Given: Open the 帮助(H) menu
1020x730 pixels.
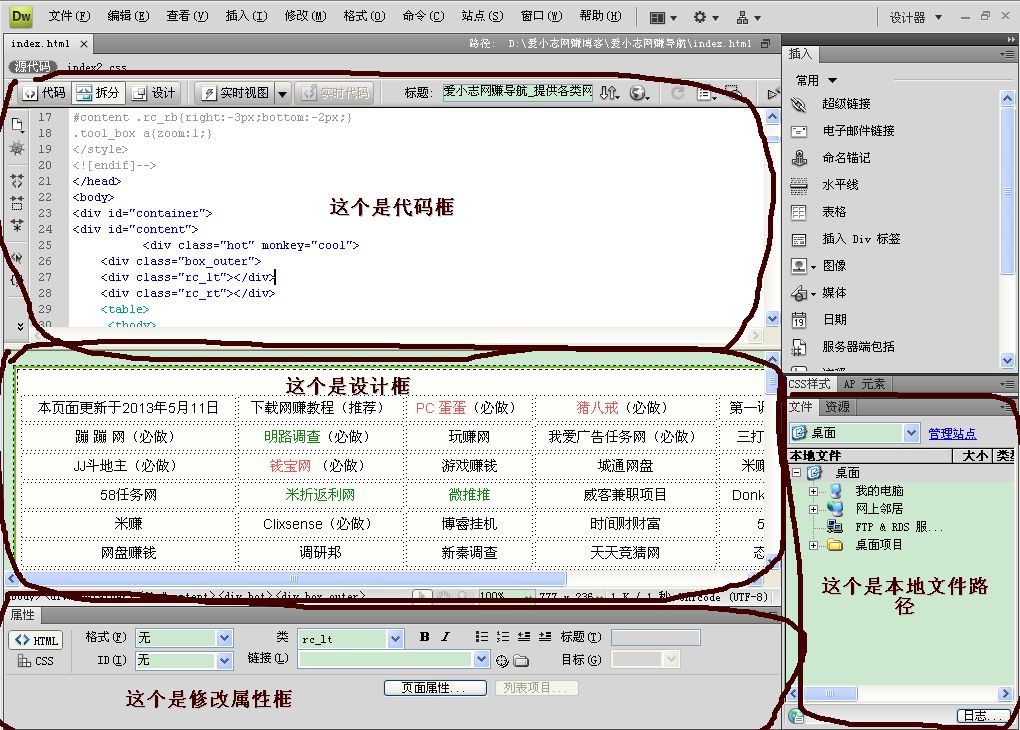Looking at the screenshot, I should [x=600, y=16].
